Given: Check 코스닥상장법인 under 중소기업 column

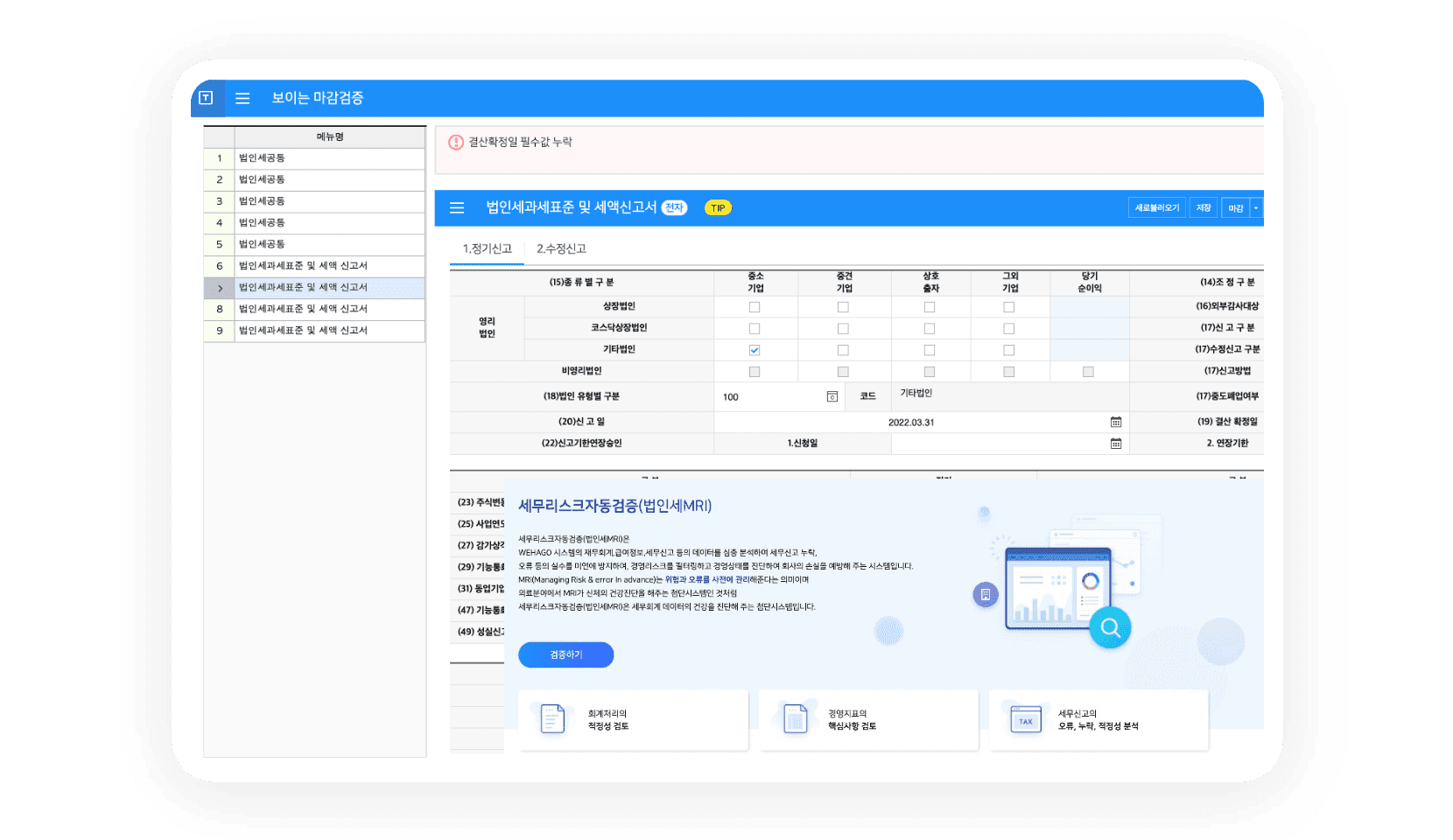Looking at the screenshot, I should (x=755, y=328).
